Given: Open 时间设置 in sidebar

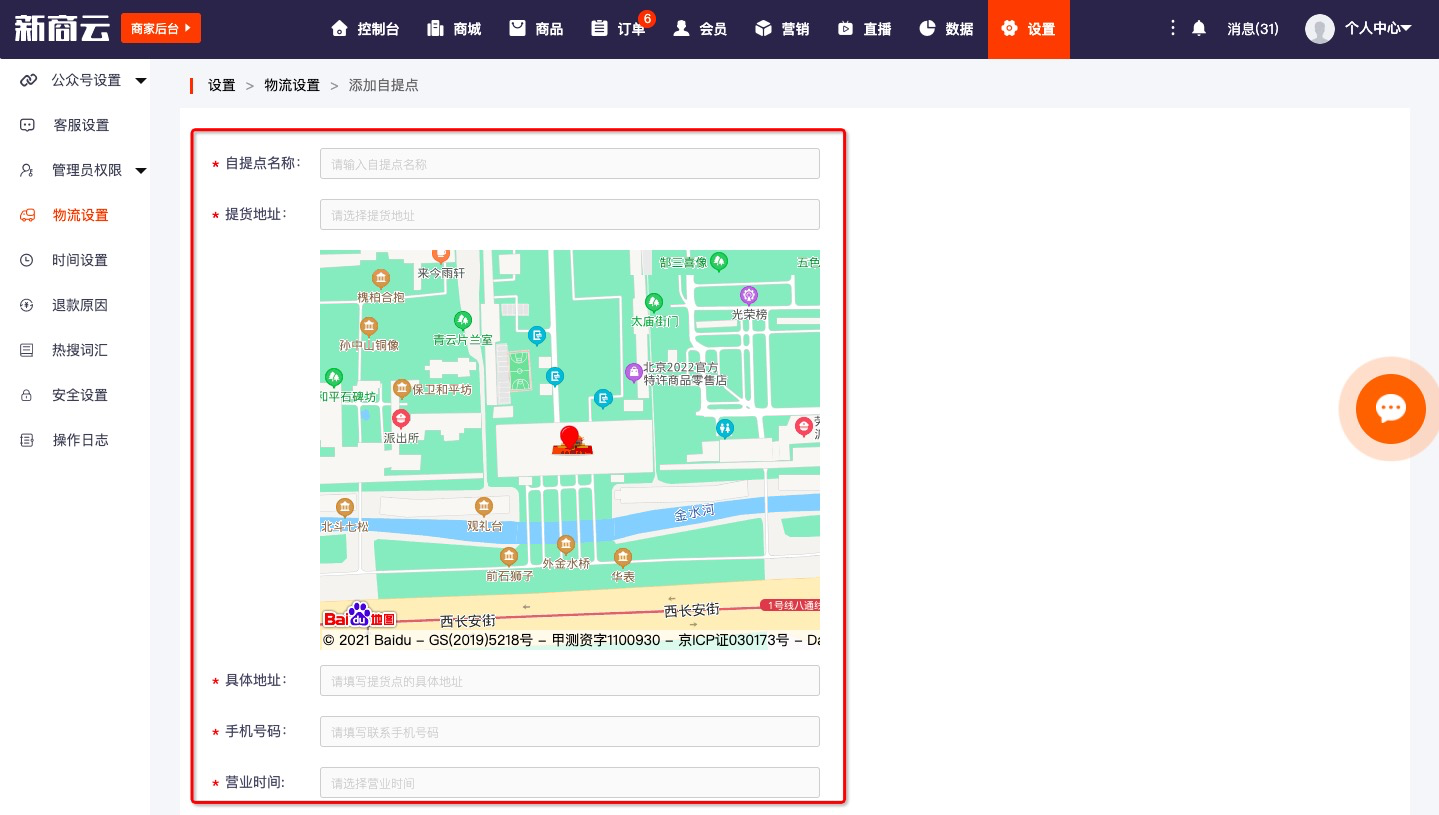Looking at the screenshot, I should 80,260.
